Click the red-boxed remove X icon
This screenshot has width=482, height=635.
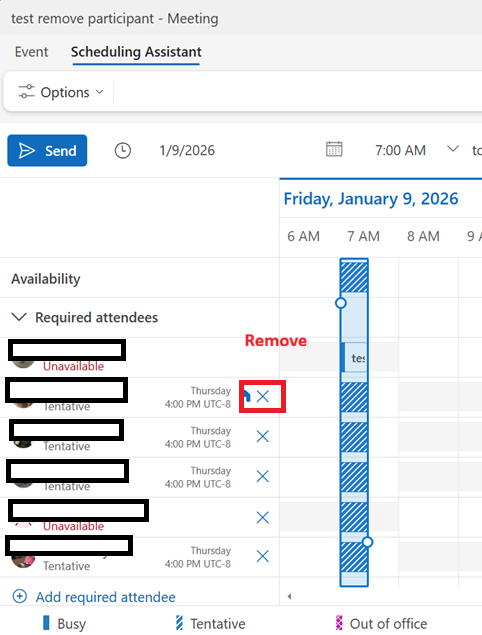(x=263, y=396)
